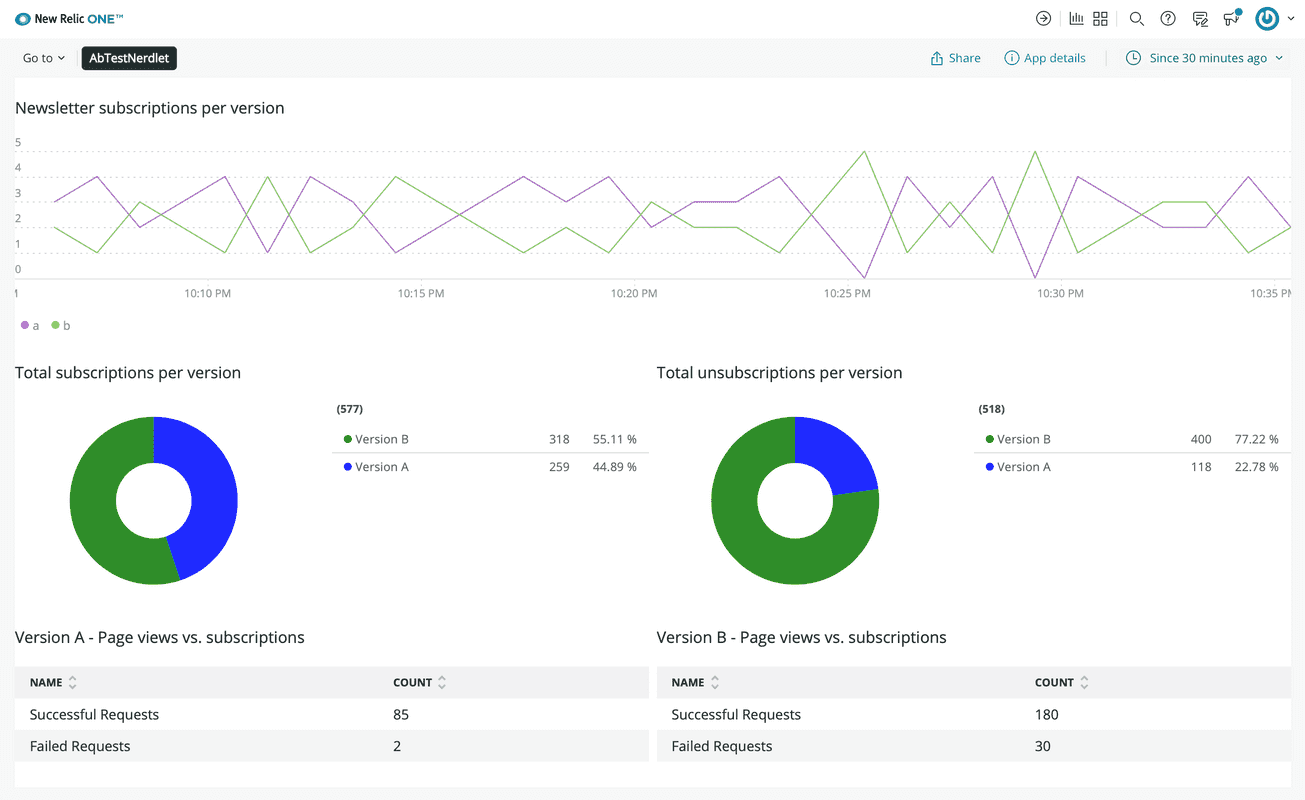Screen dimensions: 1305x800
Task: Select Failed Requests row in Version A table
Action: tap(332, 746)
